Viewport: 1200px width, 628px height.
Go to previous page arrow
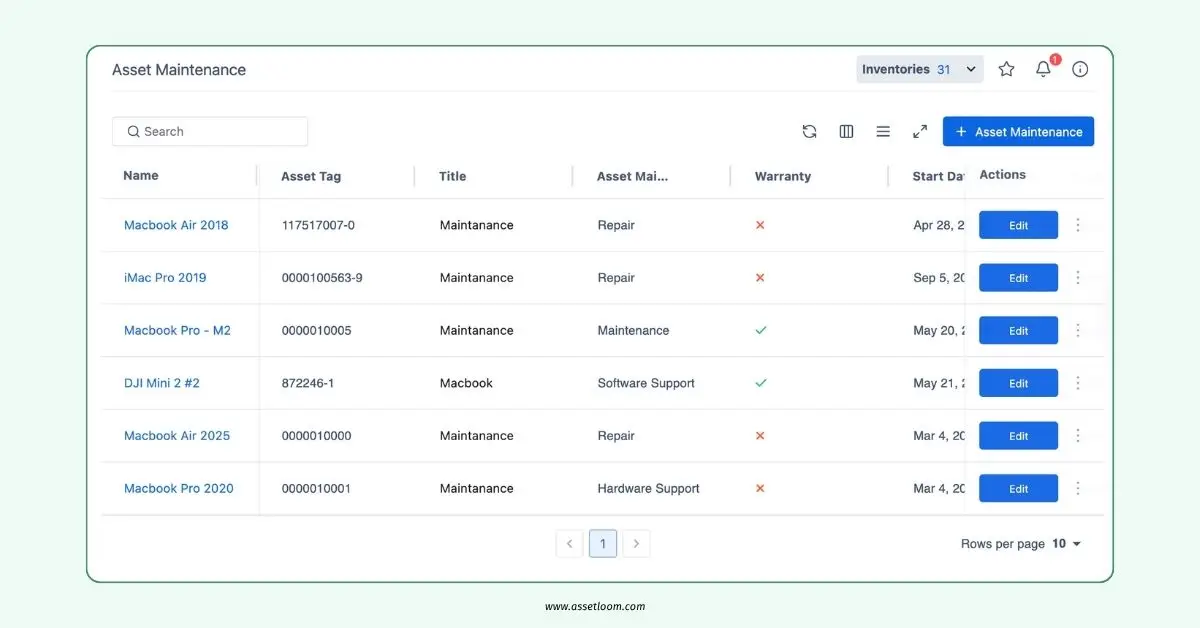point(569,543)
